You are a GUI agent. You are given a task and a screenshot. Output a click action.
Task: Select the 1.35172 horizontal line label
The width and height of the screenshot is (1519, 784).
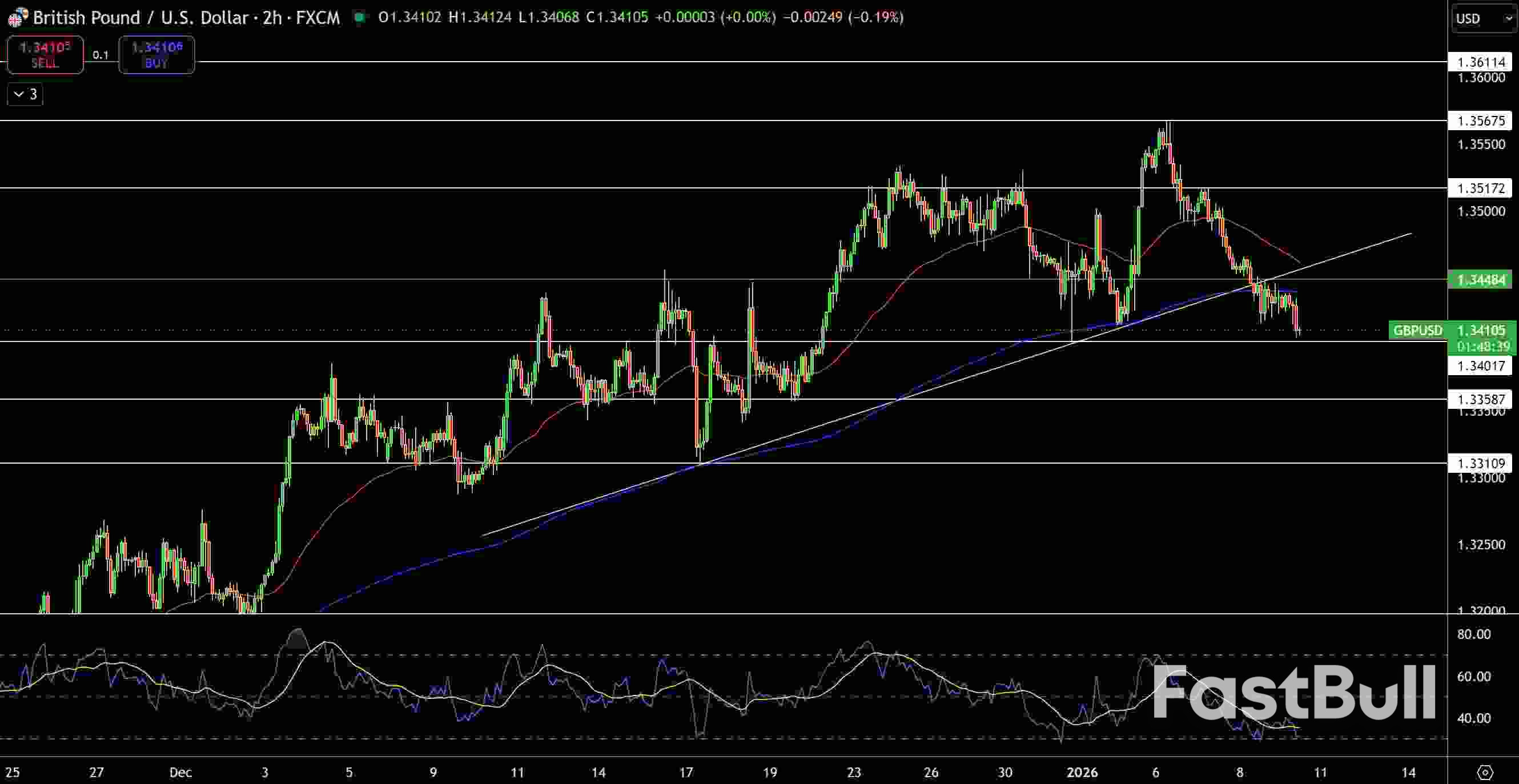click(x=1480, y=188)
